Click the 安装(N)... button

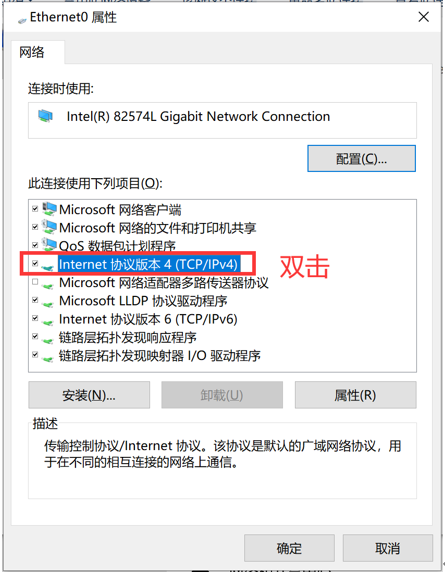pos(89,395)
